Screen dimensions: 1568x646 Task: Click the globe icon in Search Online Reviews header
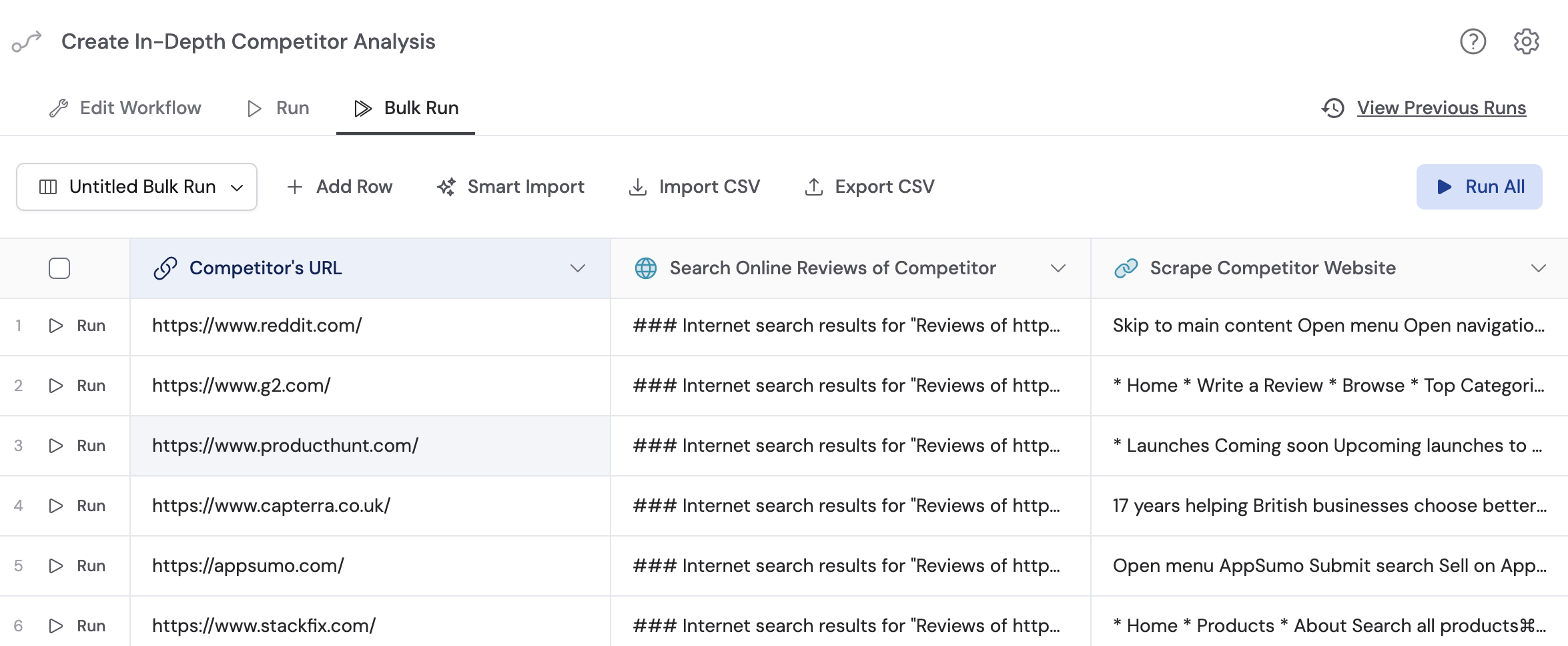pos(645,268)
